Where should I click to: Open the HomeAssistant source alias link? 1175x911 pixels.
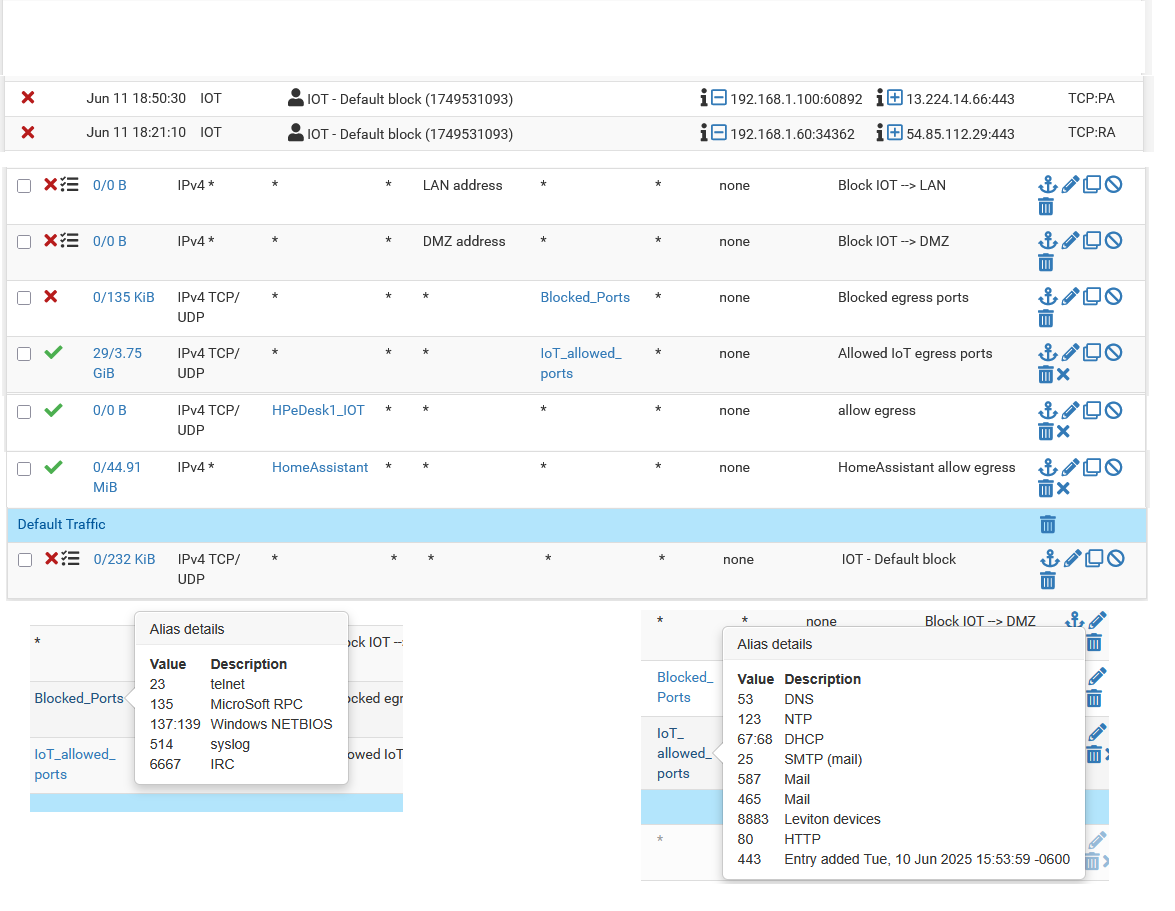tap(320, 467)
